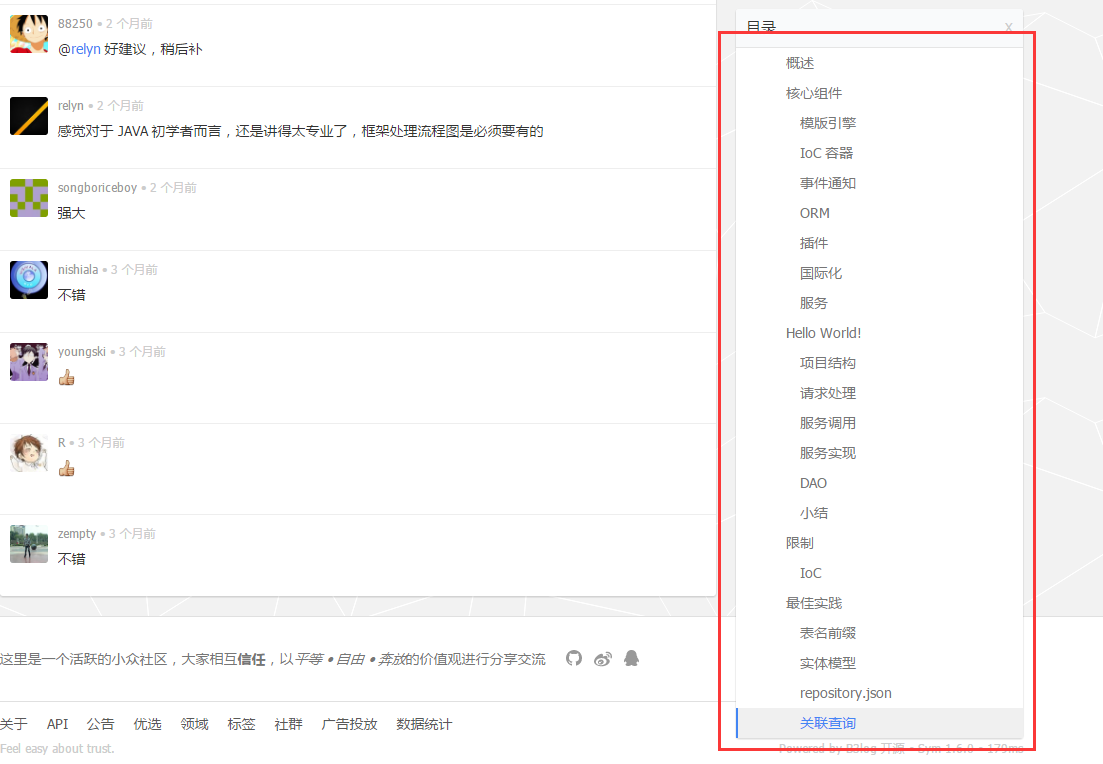
Task: Jump to the repository.json section
Action: 846,694
